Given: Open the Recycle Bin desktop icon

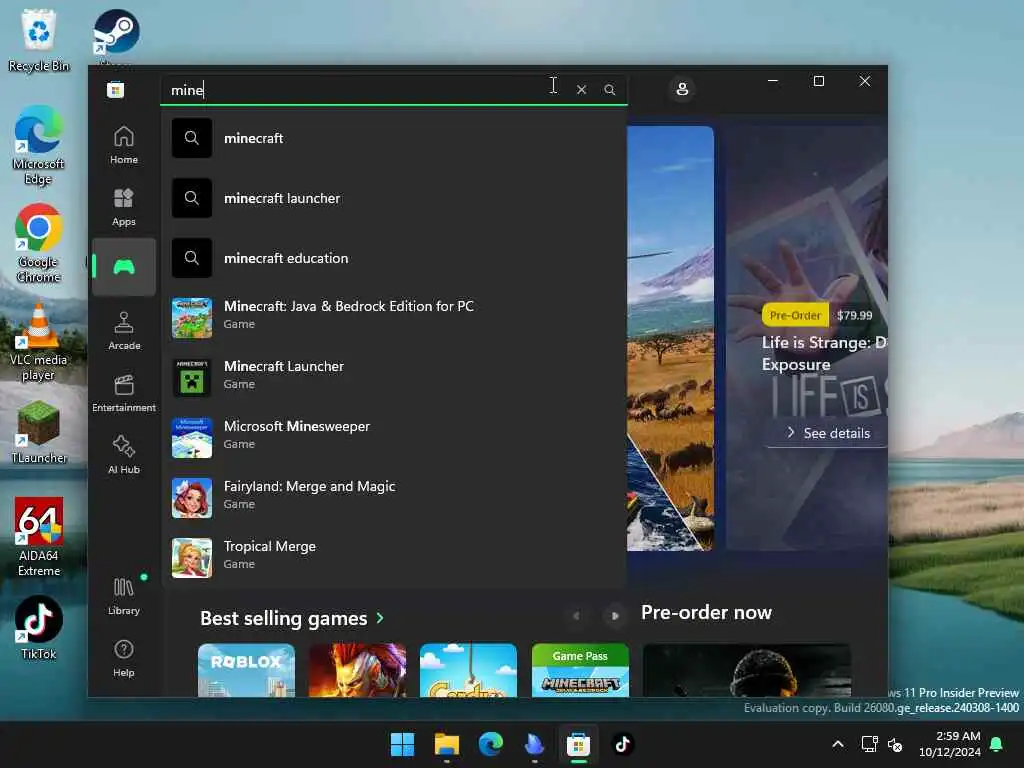Looking at the screenshot, I should [39, 41].
